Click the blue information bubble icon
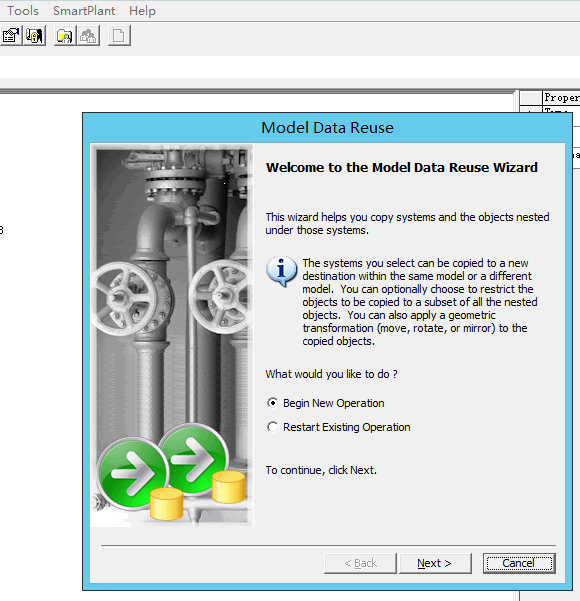 [282, 271]
